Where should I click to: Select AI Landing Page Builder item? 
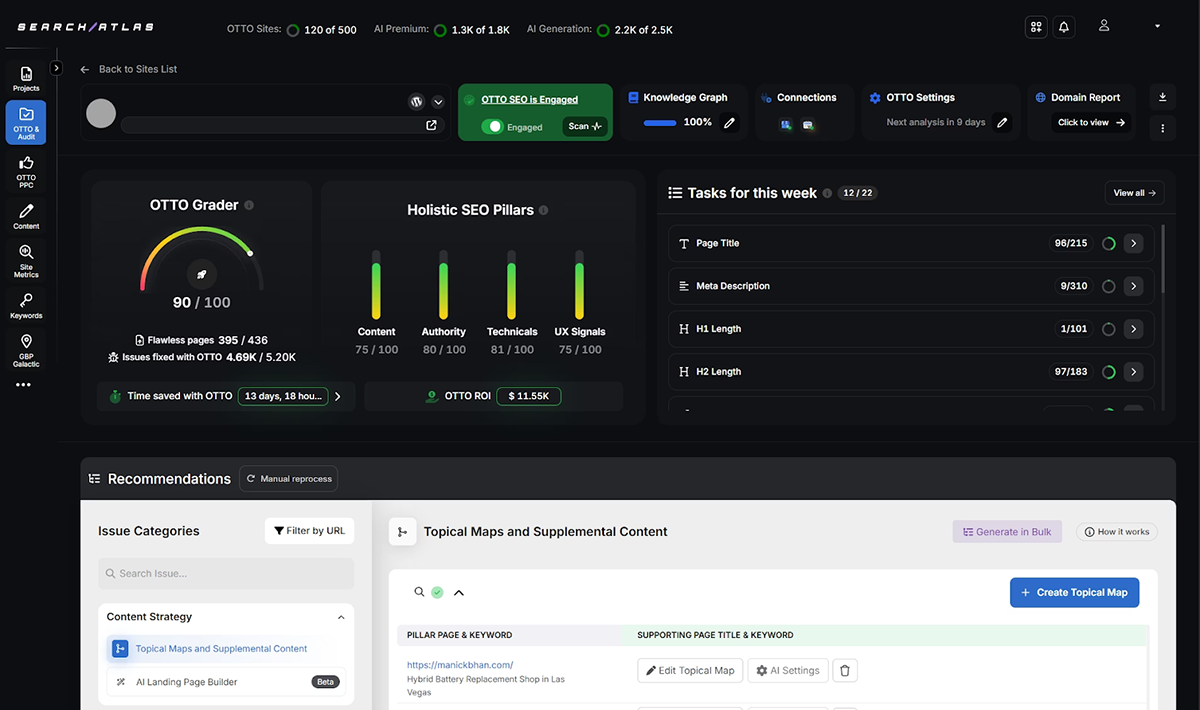(226, 682)
